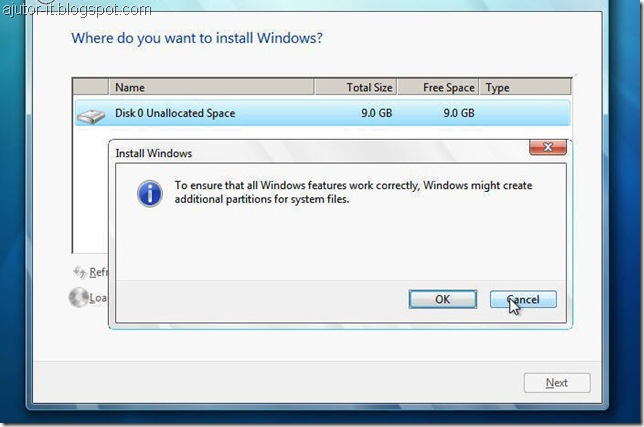Click the Next button
The height and width of the screenshot is (427, 644).
557,383
